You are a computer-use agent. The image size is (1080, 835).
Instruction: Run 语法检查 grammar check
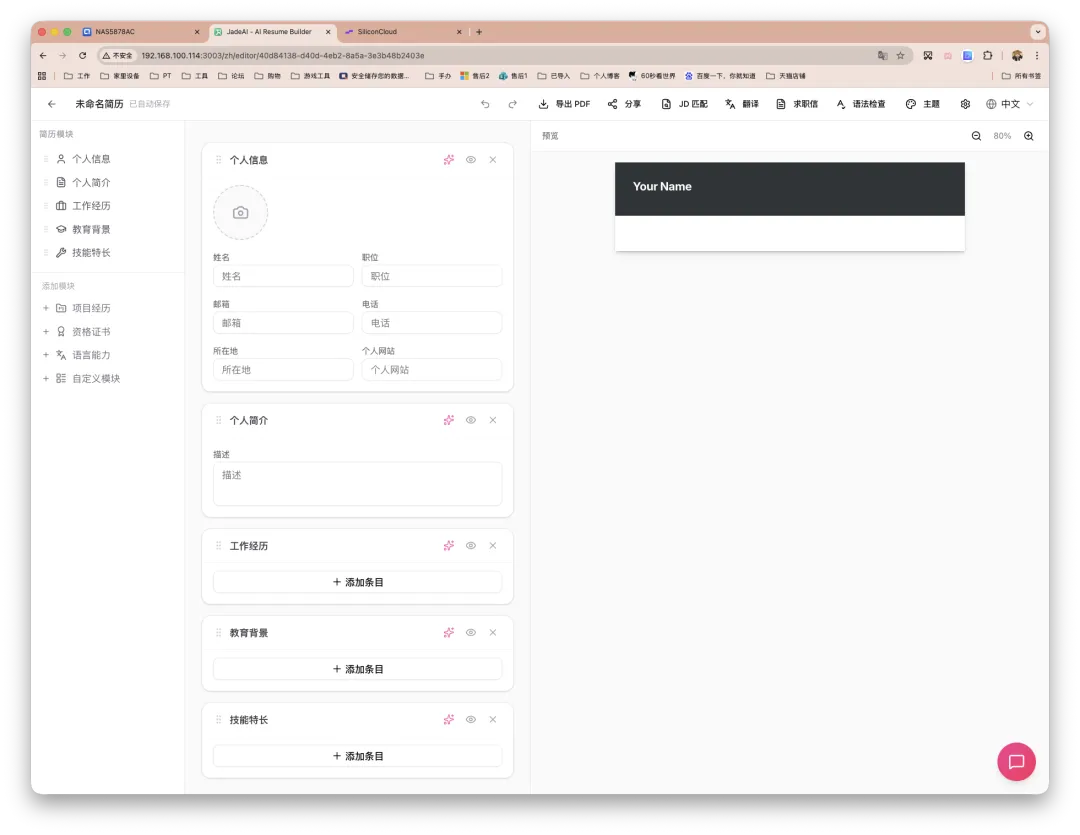[x=860, y=104]
